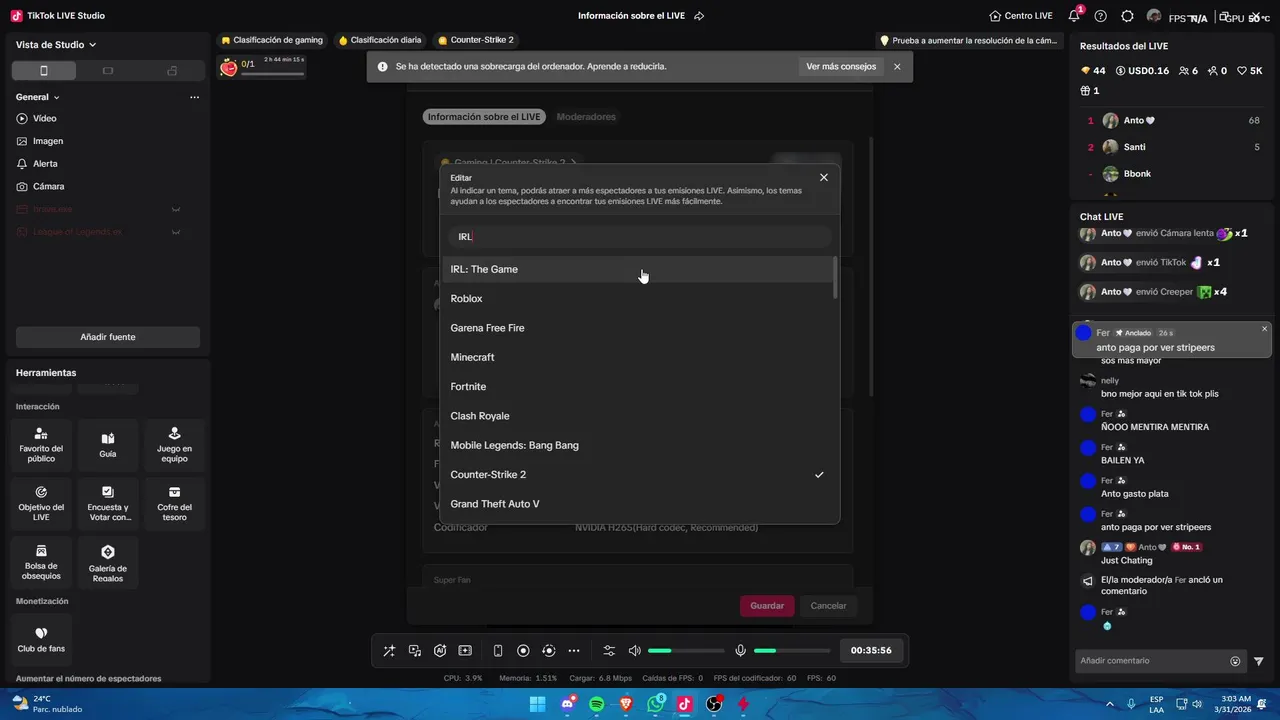Select Información sobre el LIVE tab

point(484,117)
